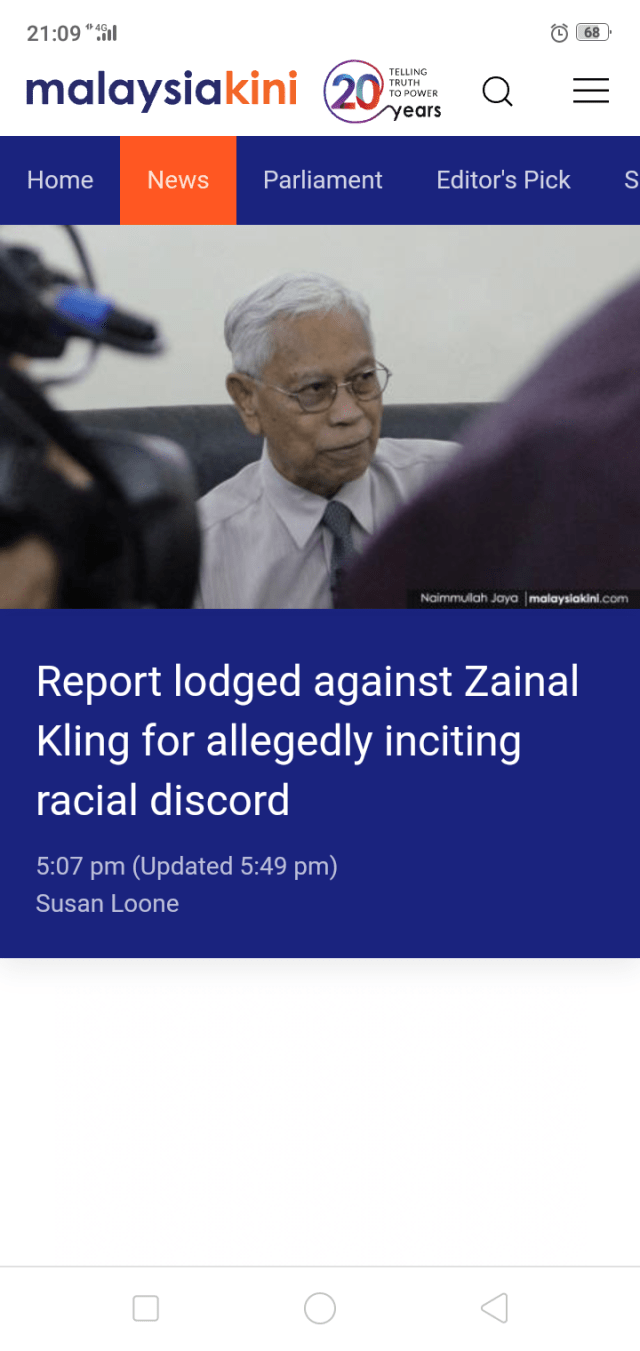The width and height of the screenshot is (640, 1351).
Task: Tap the Android back triangle button
Action: point(494,1308)
